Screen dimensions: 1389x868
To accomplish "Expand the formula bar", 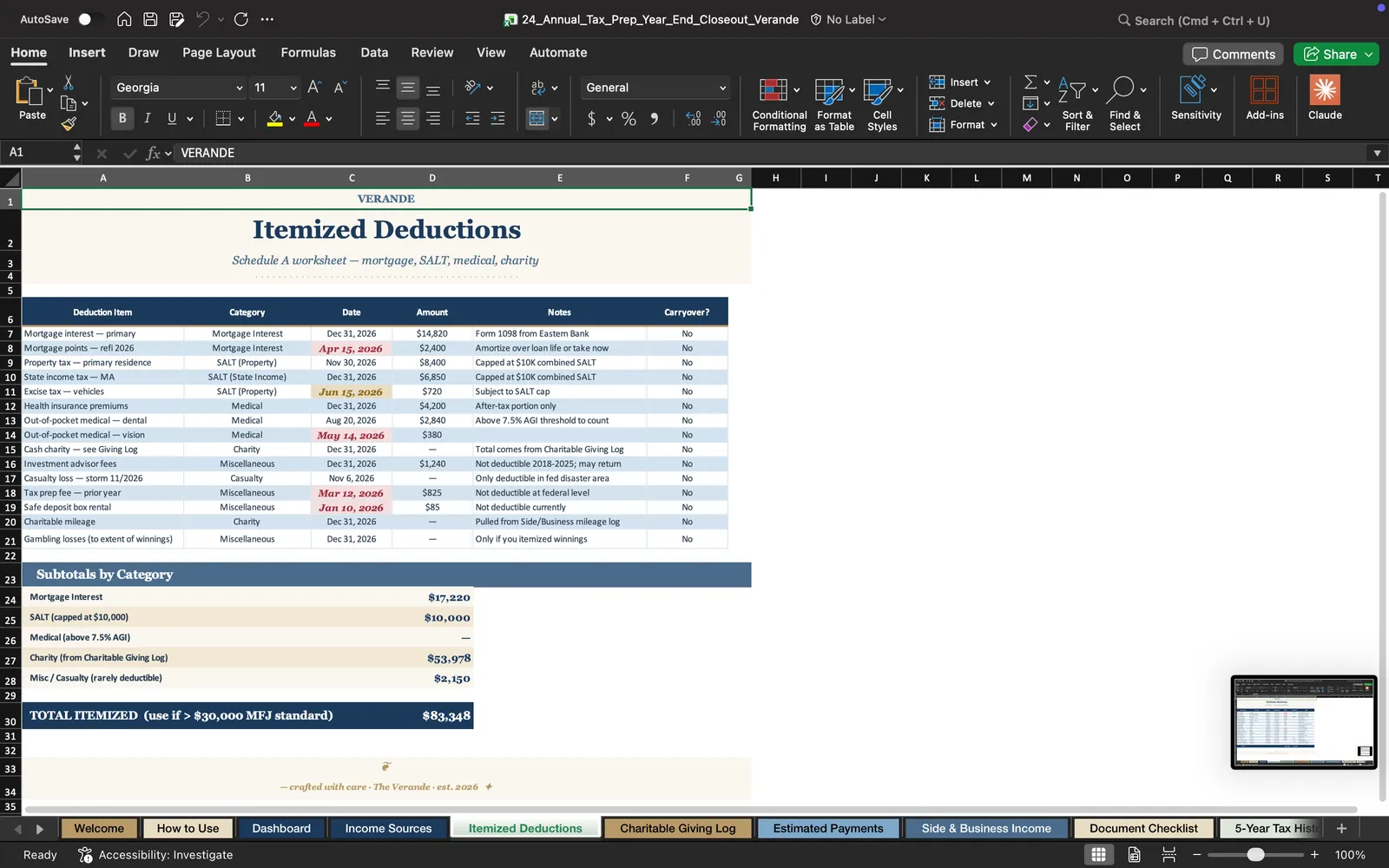I will pyautogui.click(x=1377, y=153).
